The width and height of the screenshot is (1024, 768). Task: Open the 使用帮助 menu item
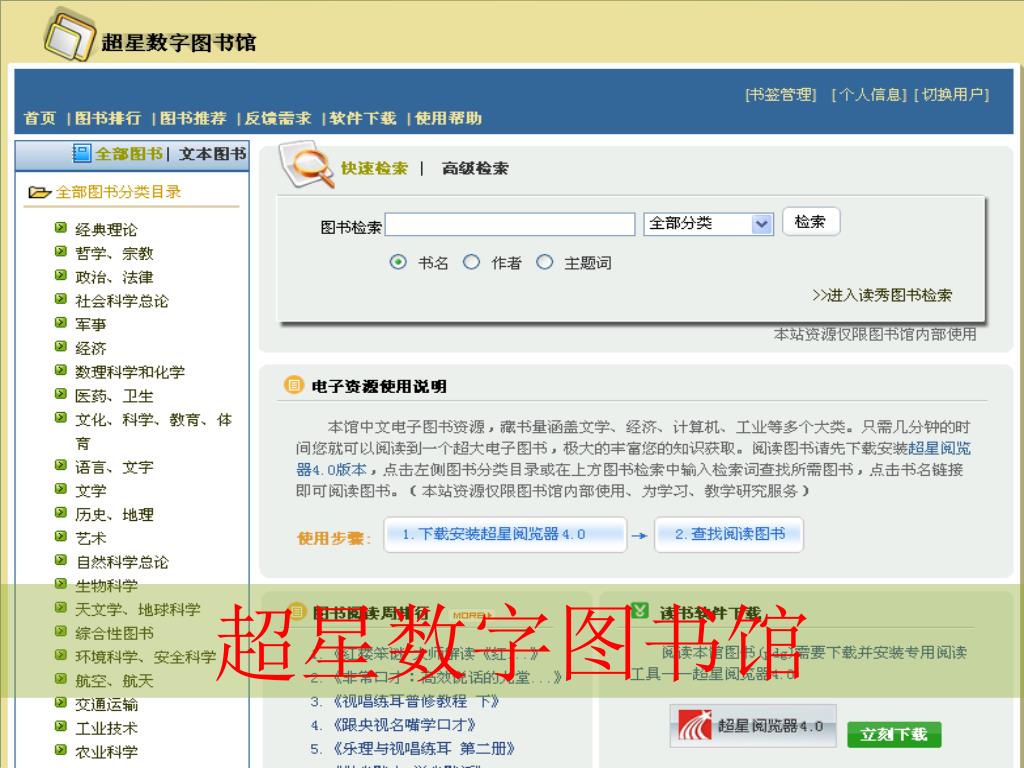[448, 118]
